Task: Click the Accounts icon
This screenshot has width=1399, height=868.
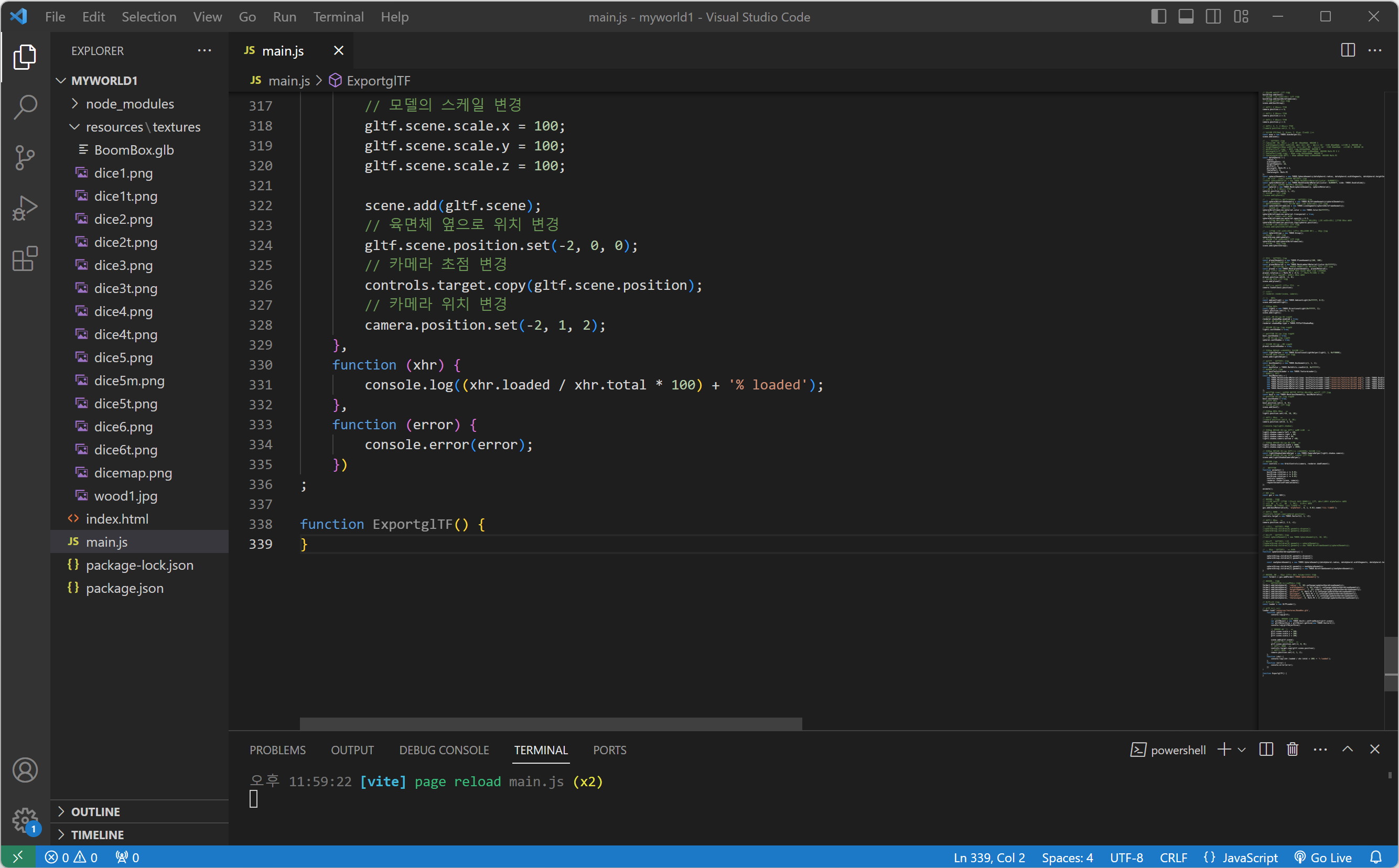Action: [x=25, y=770]
